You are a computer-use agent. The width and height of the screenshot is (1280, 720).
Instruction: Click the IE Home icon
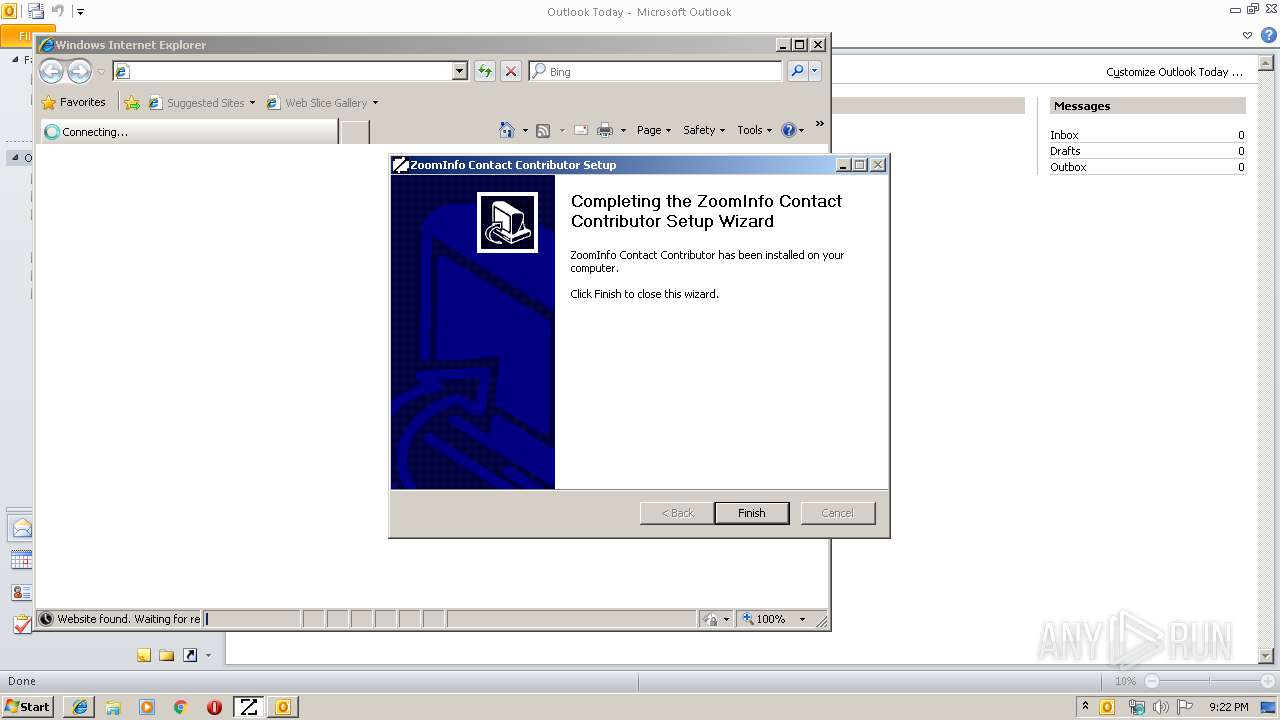click(507, 130)
